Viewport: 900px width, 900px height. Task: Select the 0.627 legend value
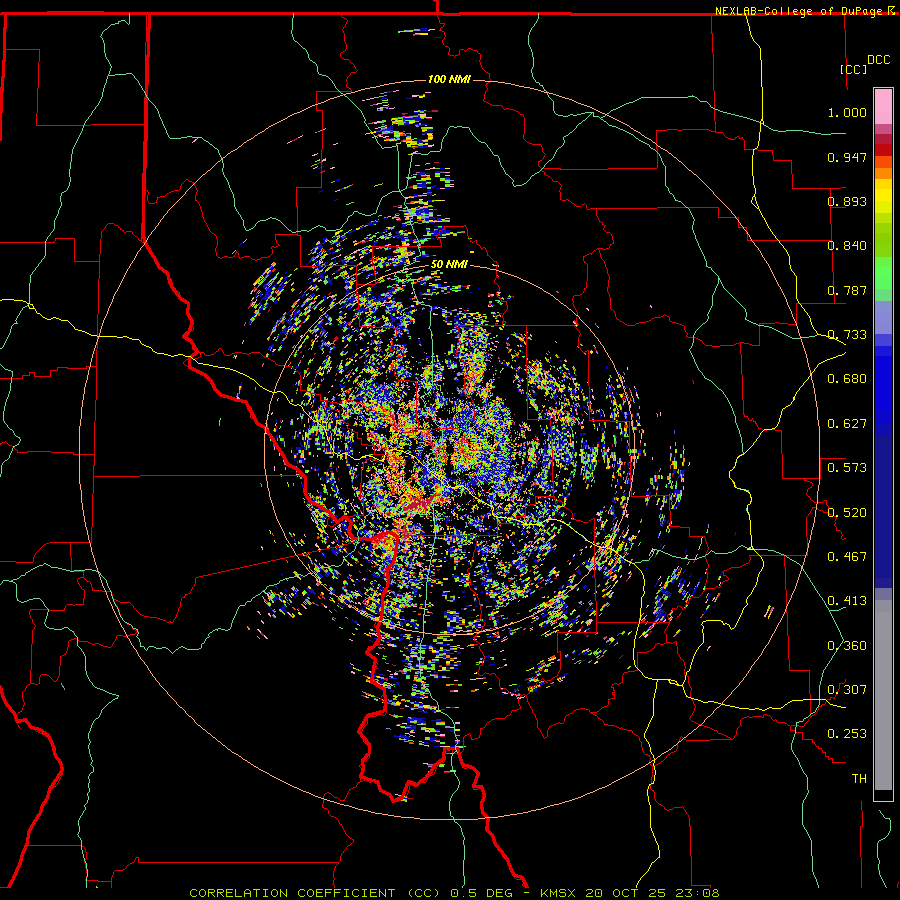[x=847, y=424]
